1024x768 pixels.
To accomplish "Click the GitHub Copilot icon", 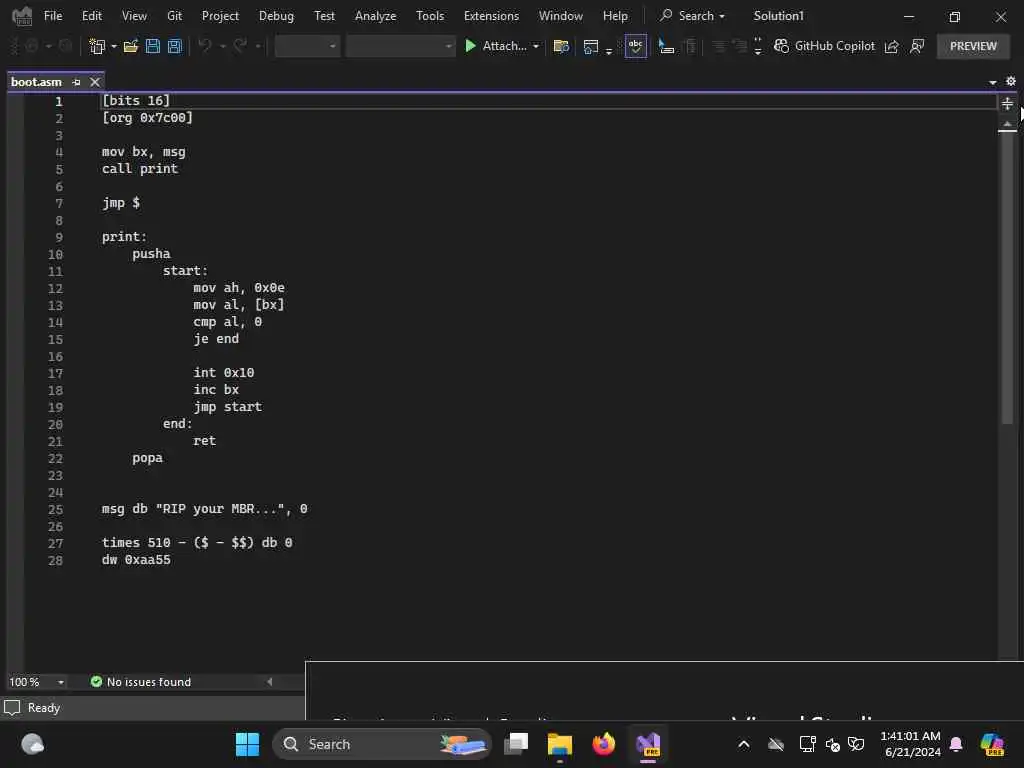I will pyautogui.click(x=781, y=46).
